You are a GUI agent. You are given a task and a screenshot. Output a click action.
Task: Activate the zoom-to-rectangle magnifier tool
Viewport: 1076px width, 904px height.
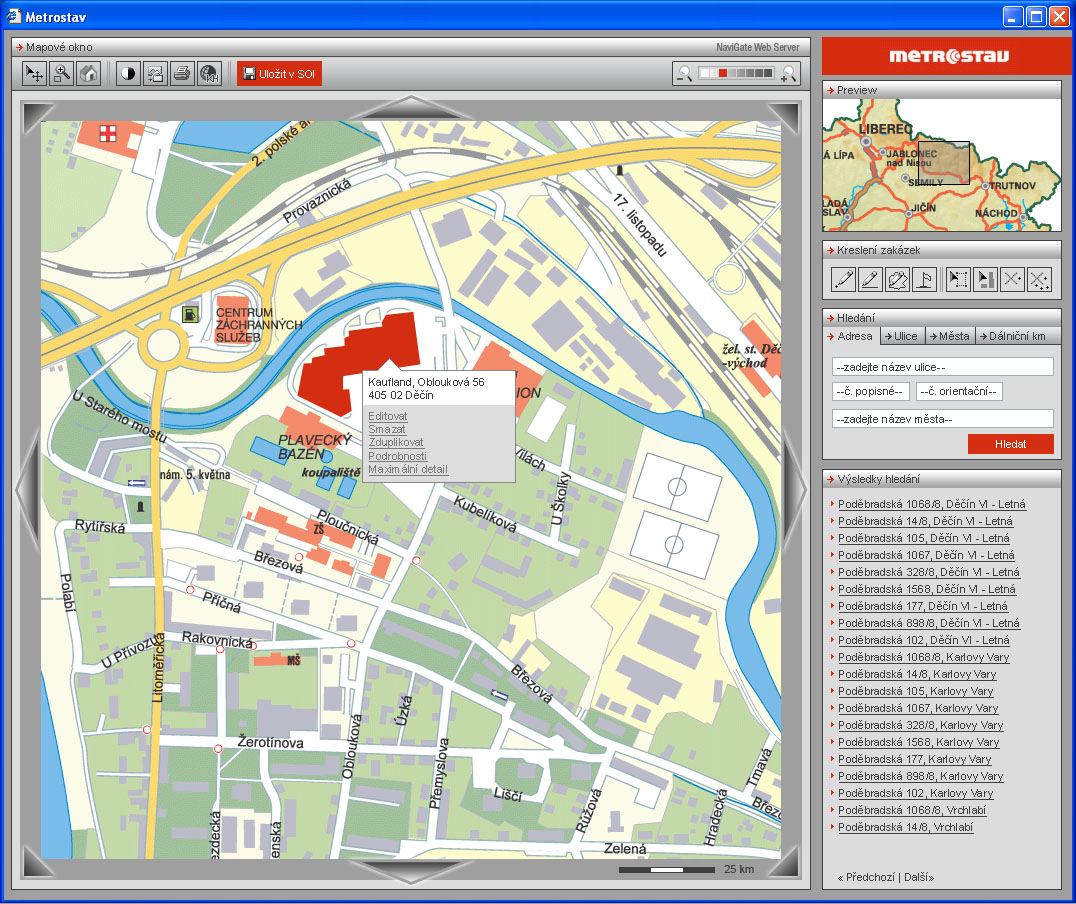62,73
